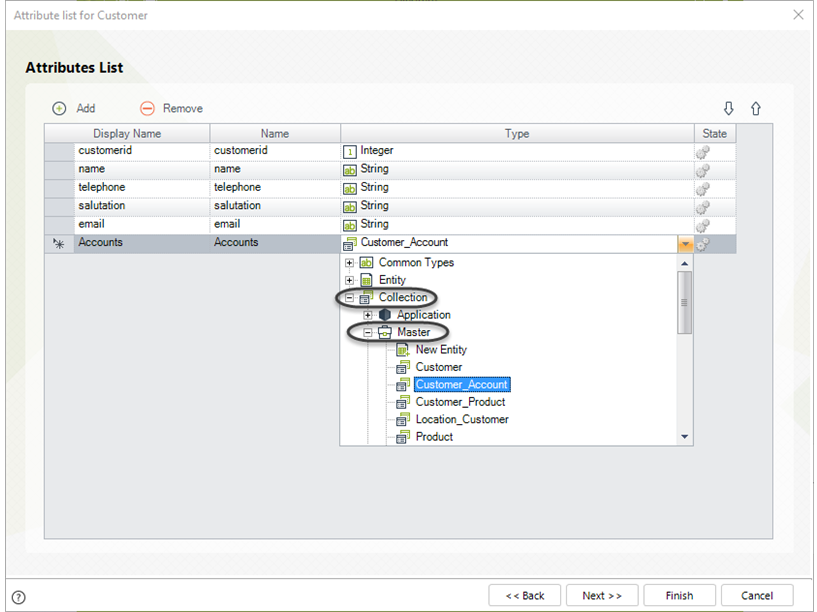Click the Product collection icon
The image size is (817, 612).
click(x=403, y=437)
